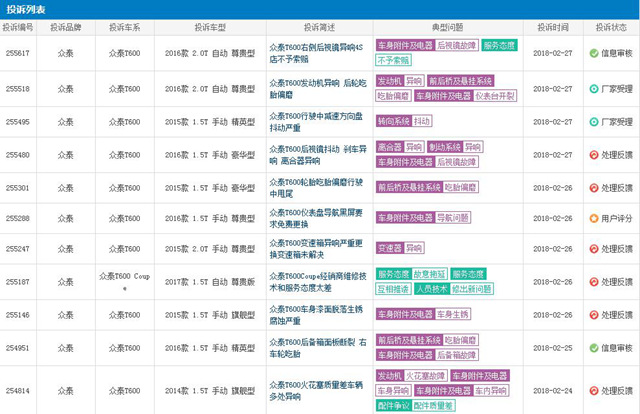Open complaint 众泰T600车身漆面脱落生锈
The height and width of the screenshot is (414, 640).
tap(316, 315)
